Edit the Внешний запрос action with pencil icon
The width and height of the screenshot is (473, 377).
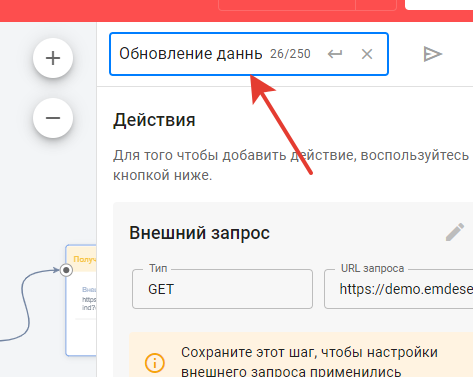(455, 232)
